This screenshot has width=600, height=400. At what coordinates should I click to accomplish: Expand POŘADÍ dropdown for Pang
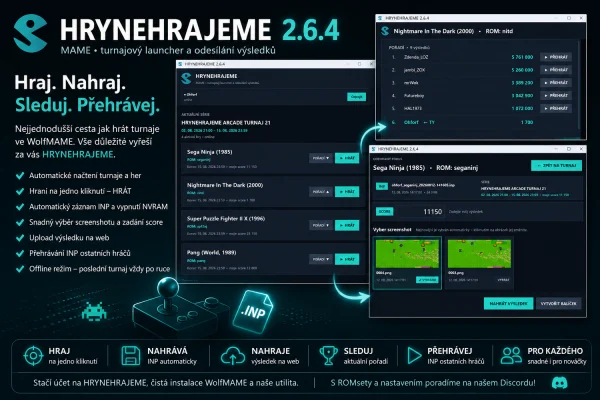click(x=321, y=259)
